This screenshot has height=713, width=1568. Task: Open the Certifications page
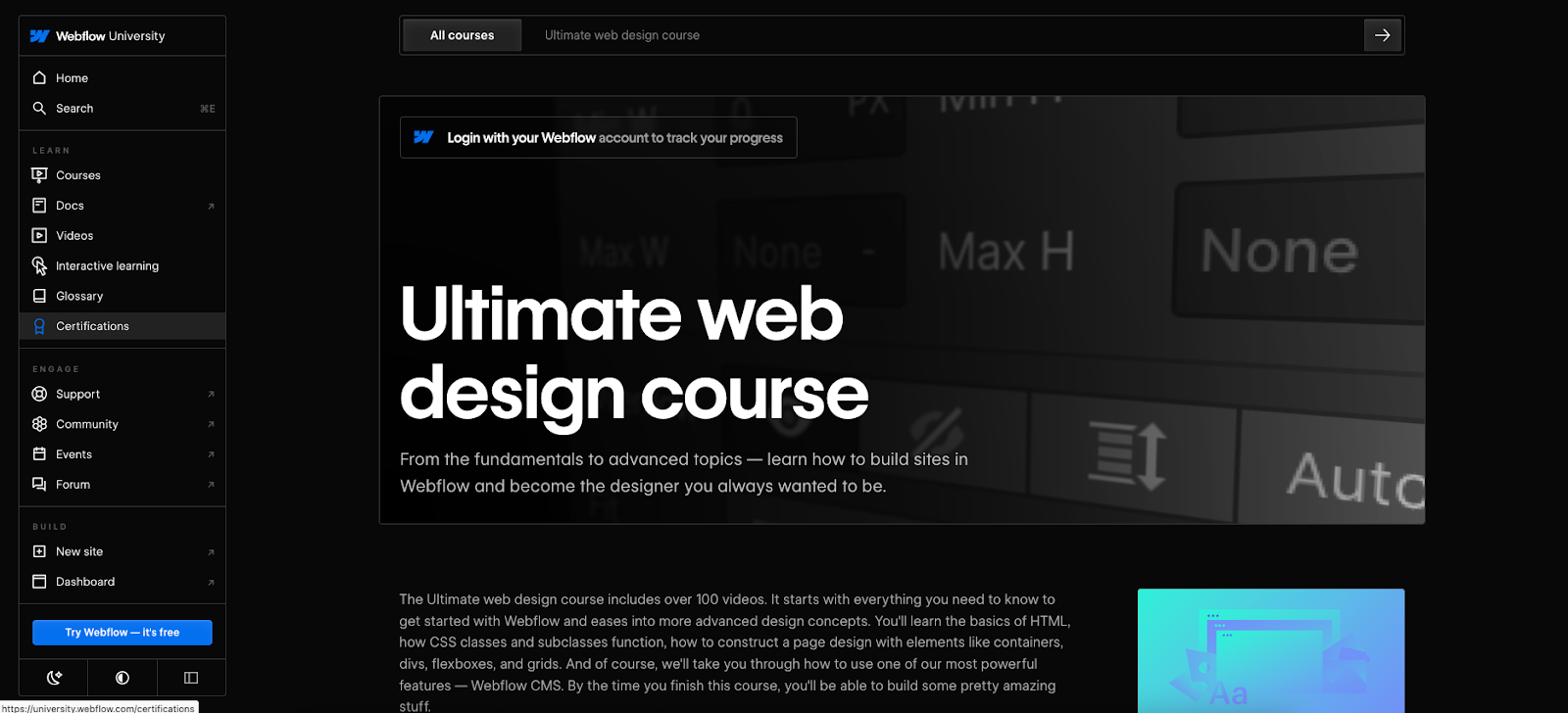tap(122, 326)
